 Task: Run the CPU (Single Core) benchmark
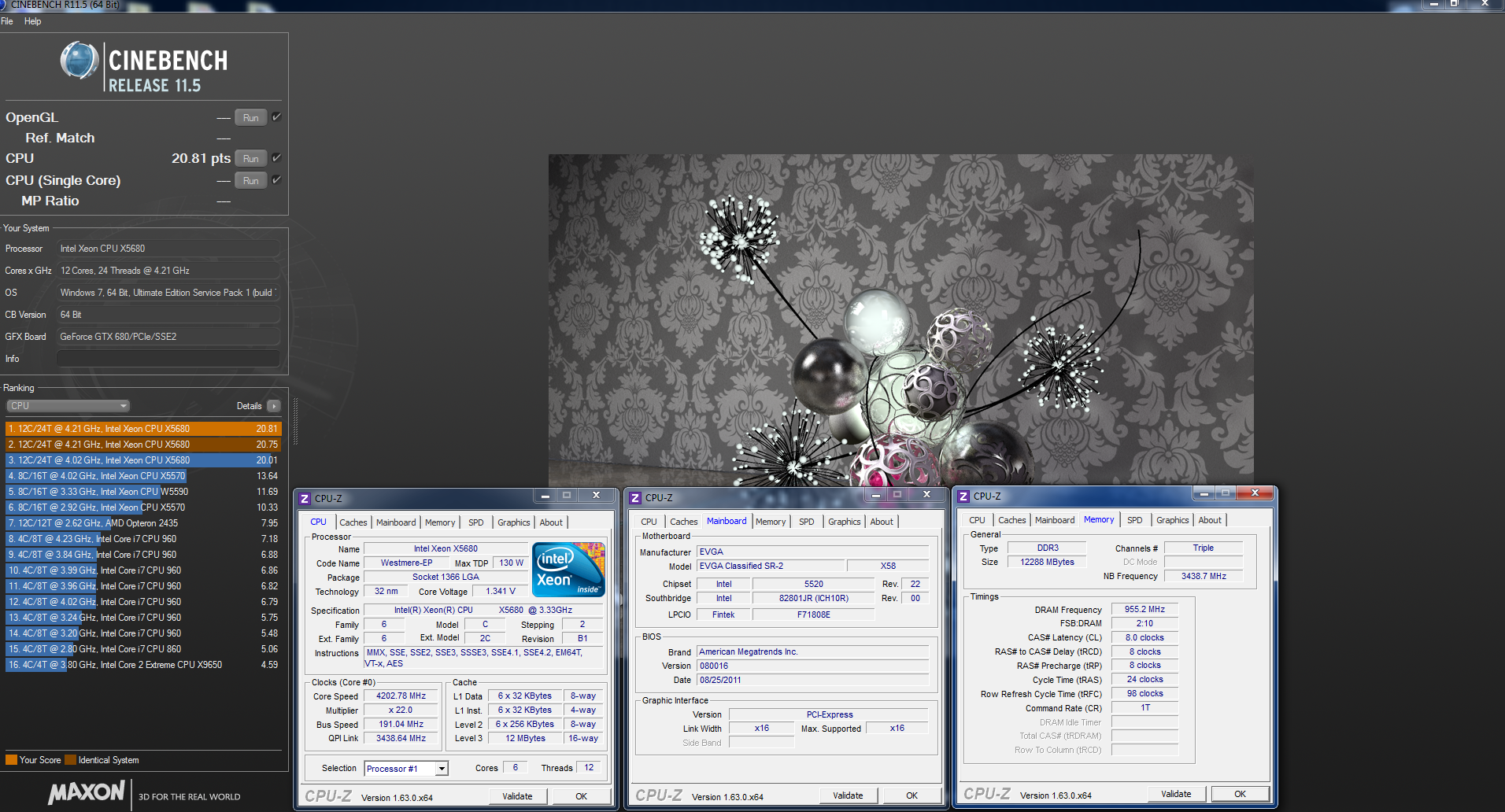coord(250,181)
